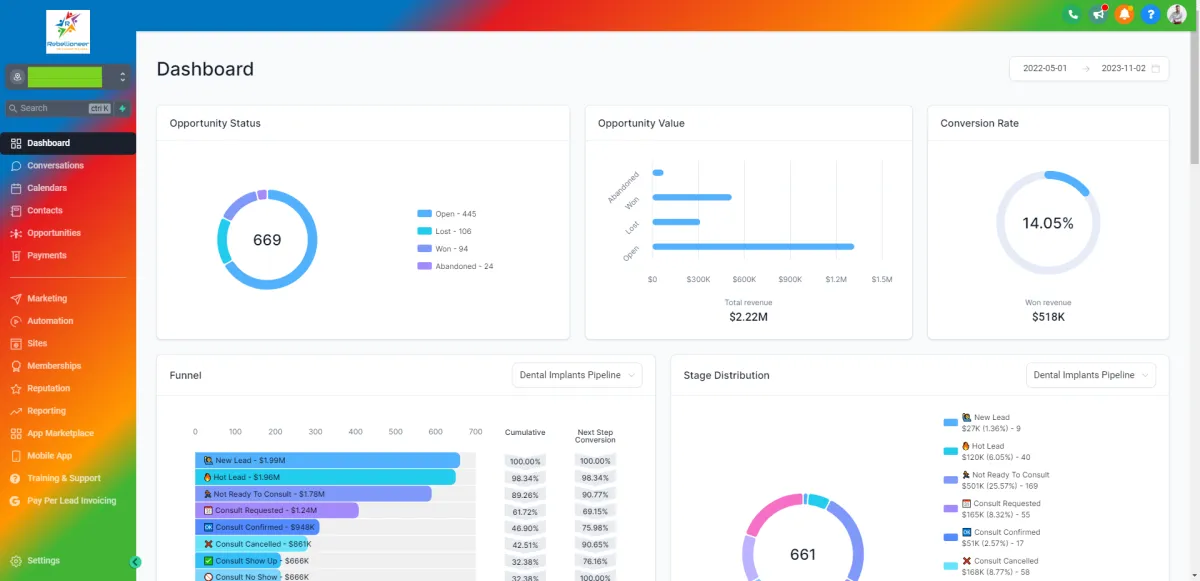1200x581 pixels.
Task: Toggle the Open - 445 legend entry
Action: tap(446, 214)
